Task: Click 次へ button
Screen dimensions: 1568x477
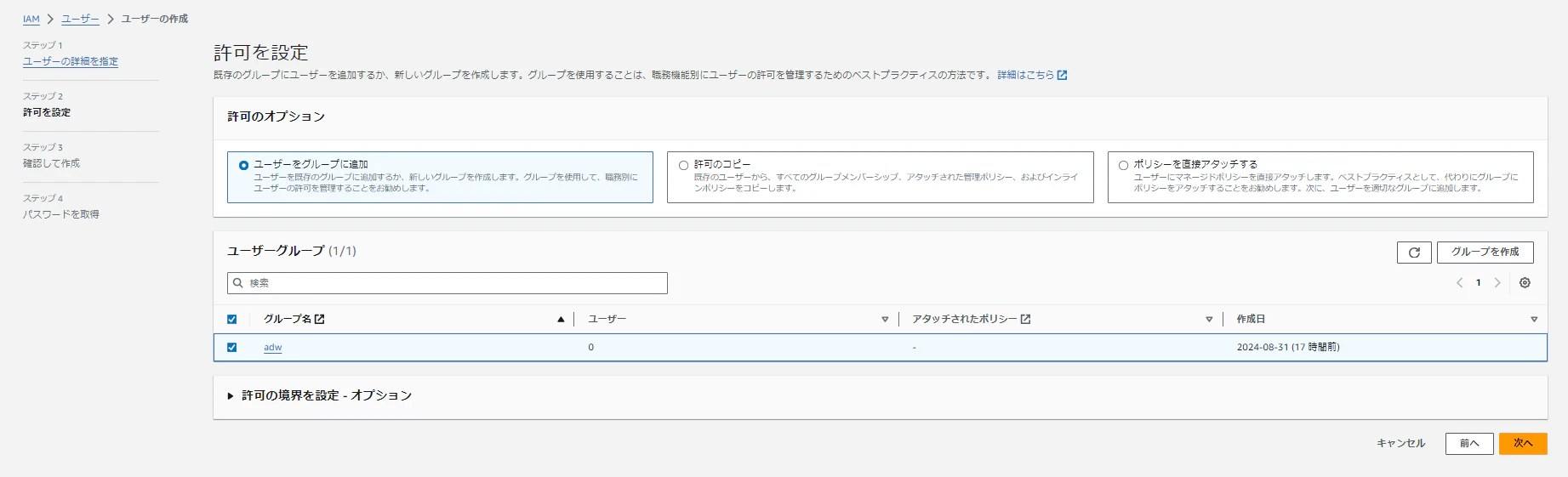Action: point(1523,444)
